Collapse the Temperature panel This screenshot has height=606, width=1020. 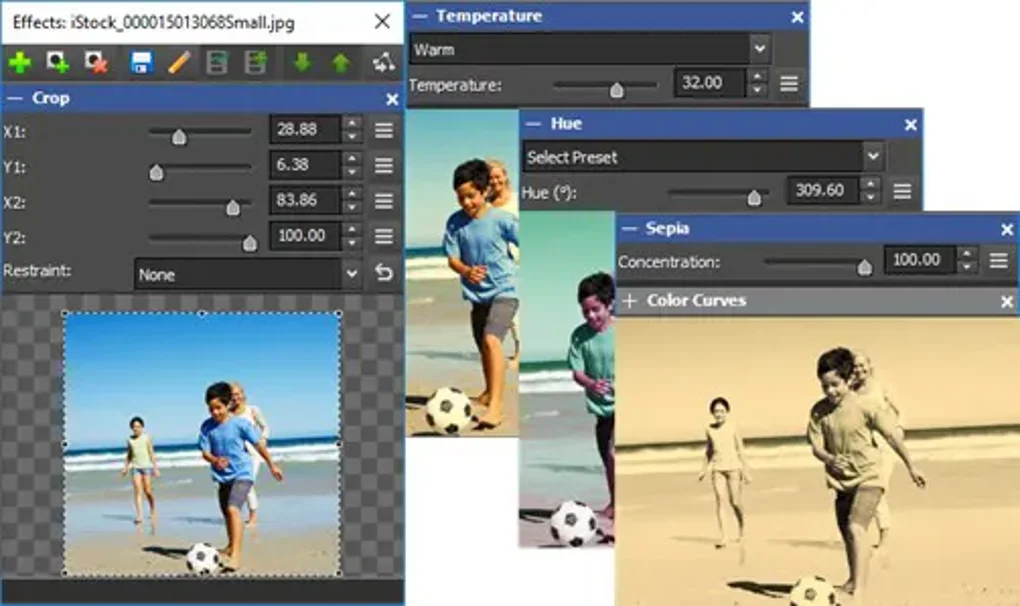tap(420, 16)
